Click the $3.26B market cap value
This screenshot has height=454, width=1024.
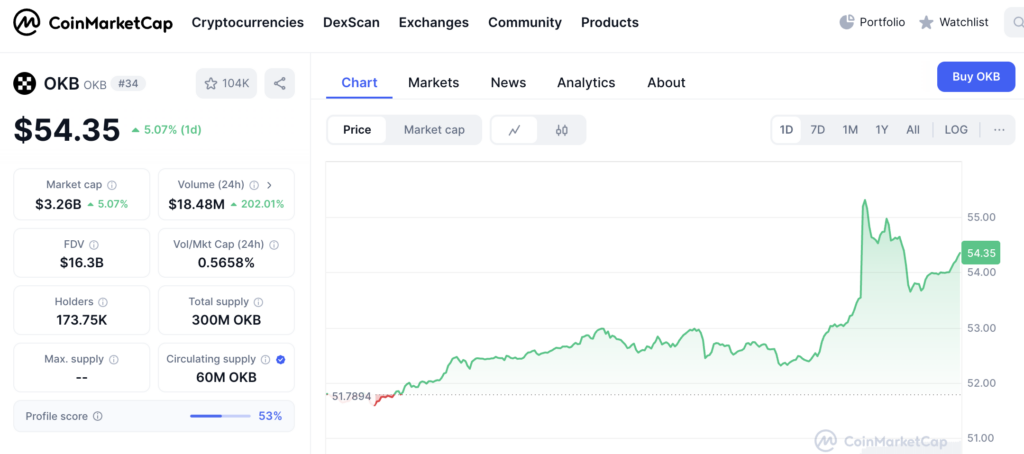(x=58, y=204)
